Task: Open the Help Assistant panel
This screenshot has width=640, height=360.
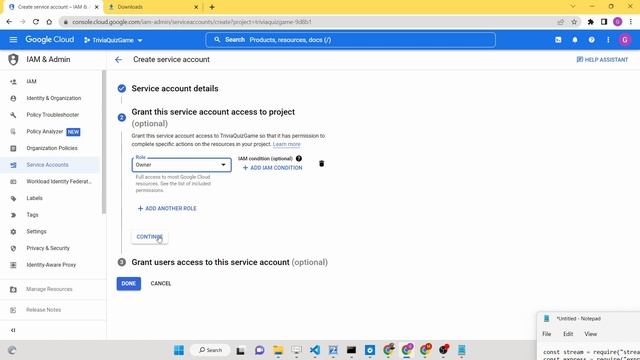Action: coord(602,60)
